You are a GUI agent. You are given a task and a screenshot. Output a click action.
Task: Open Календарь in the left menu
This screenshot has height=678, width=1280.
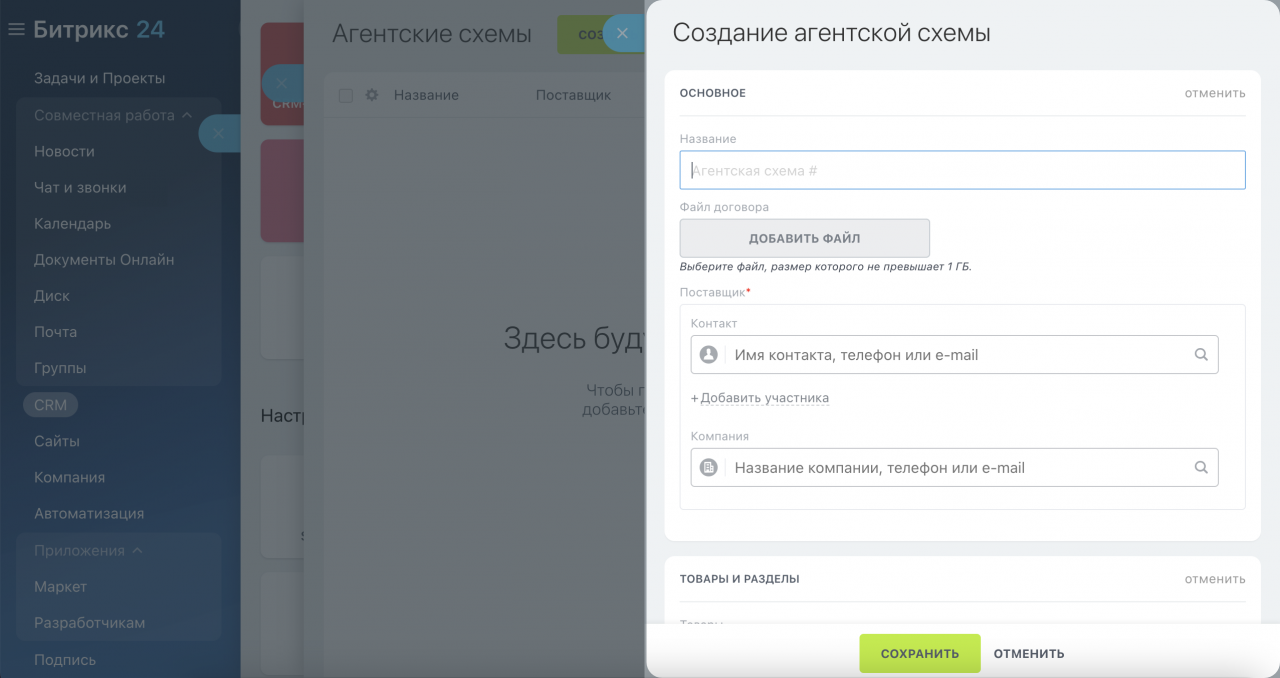click(72, 223)
